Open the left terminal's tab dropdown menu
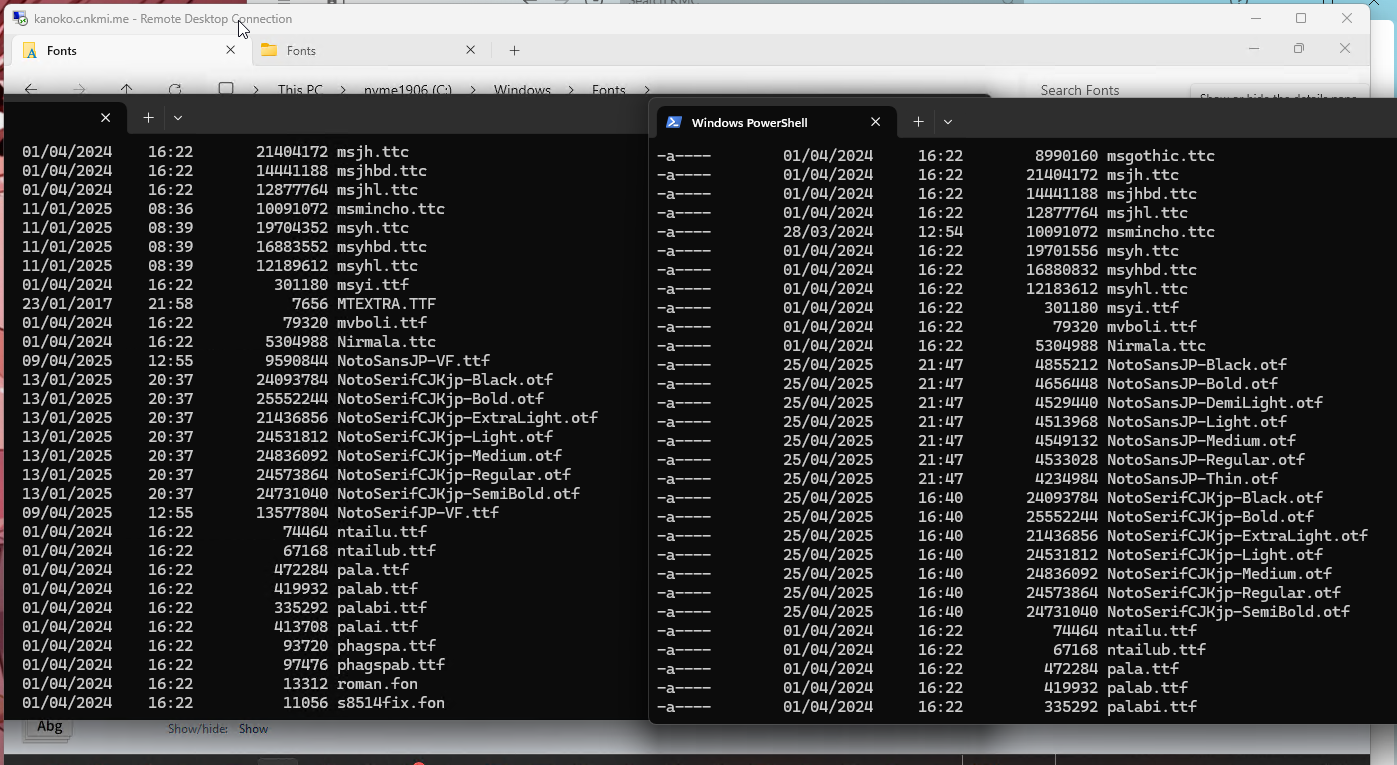This screenshot has height=765, width=1397. coord(178,118)
